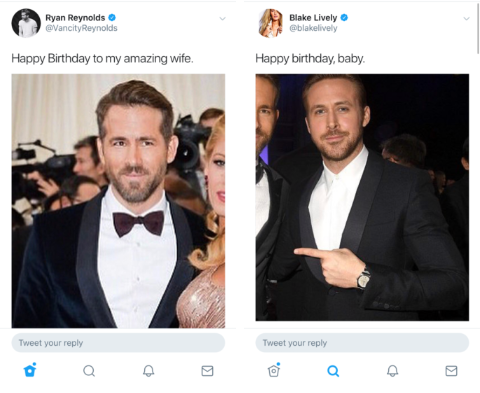
Task: Click verified badge next to Ryan Reynolds
Action: (112, 17)
